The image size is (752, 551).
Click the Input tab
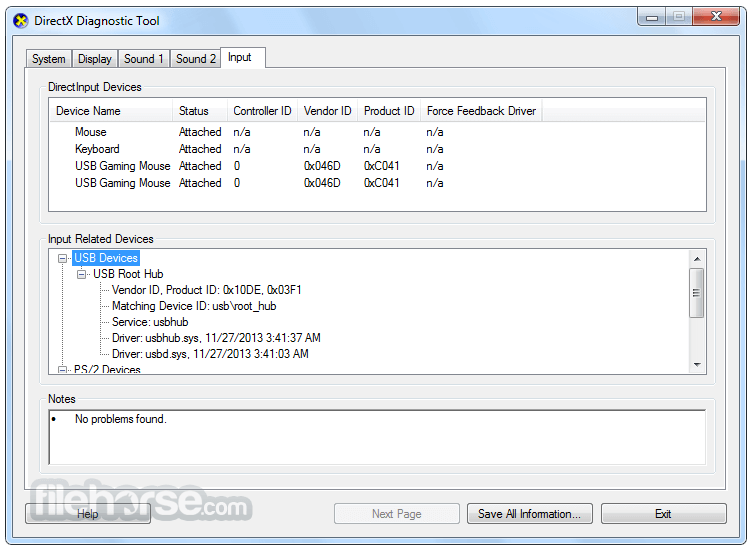point(242,58)
